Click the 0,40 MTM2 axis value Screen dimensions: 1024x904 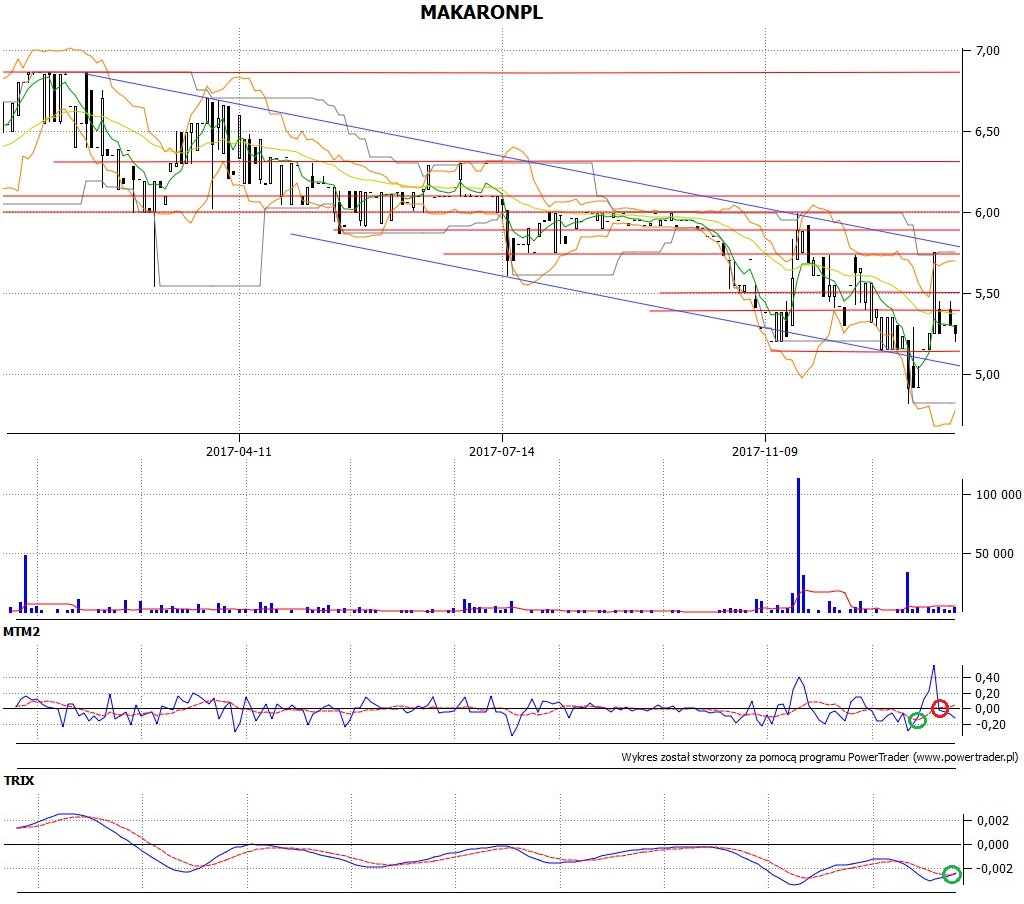987,677
